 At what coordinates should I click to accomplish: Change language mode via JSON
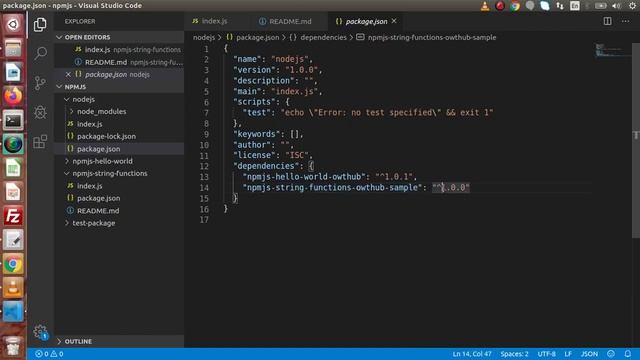(x=589, y=354)
